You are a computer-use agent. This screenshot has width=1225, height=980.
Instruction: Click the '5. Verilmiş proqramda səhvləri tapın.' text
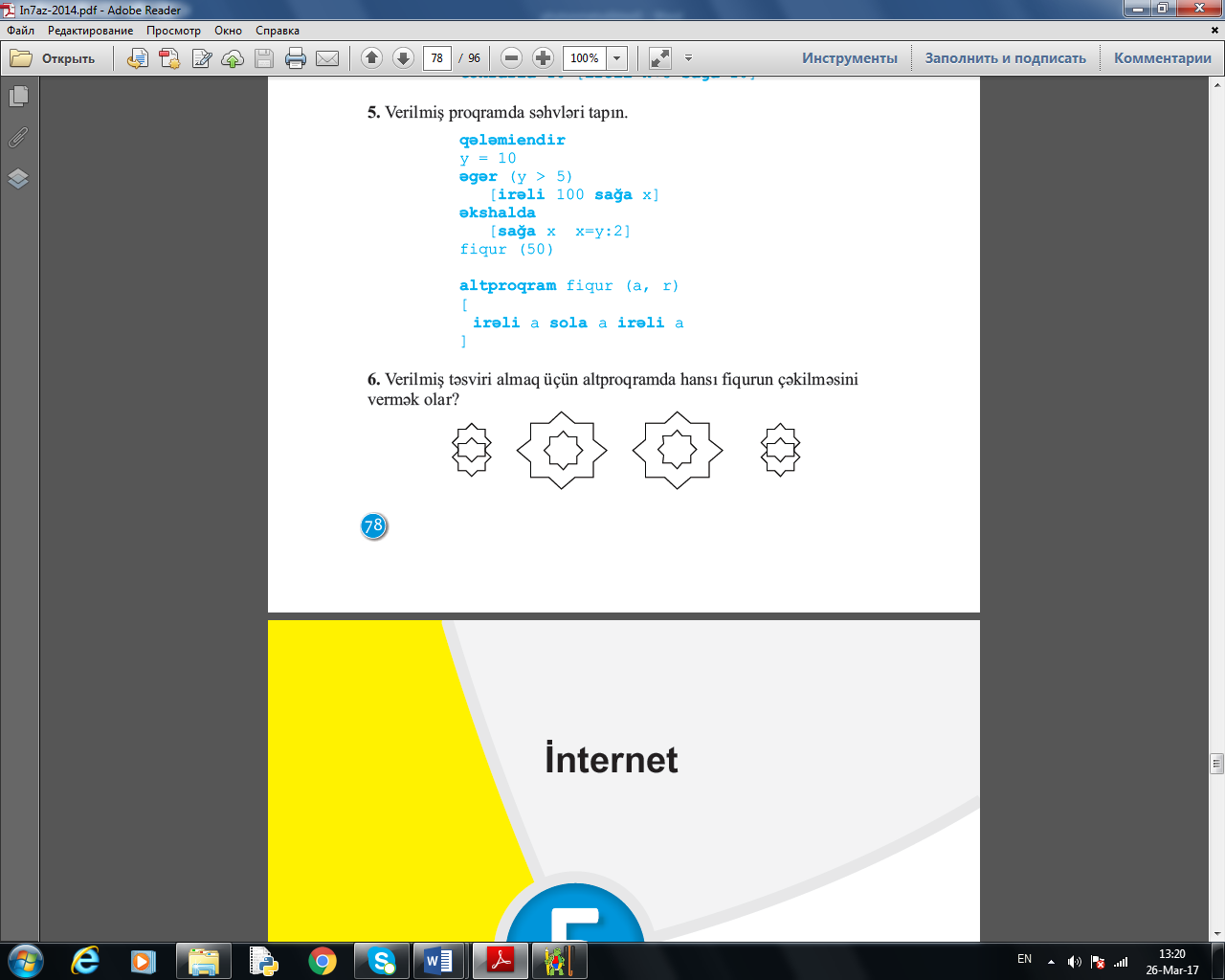point(498,112)
